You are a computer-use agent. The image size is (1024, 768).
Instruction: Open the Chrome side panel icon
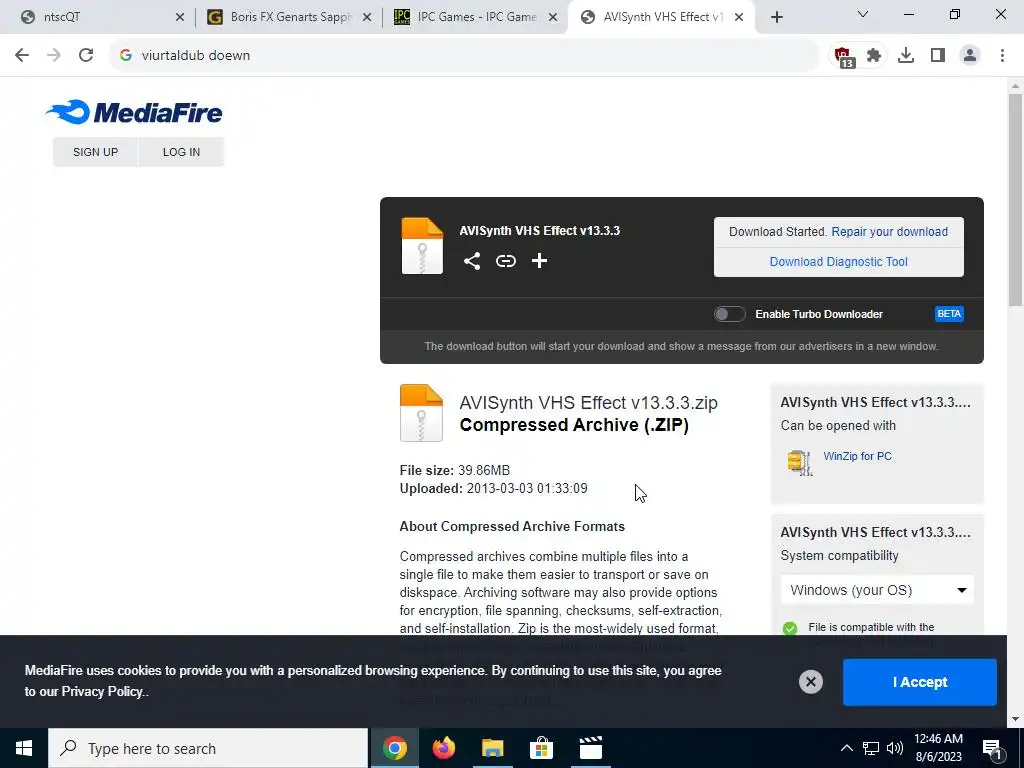(938, 56)
